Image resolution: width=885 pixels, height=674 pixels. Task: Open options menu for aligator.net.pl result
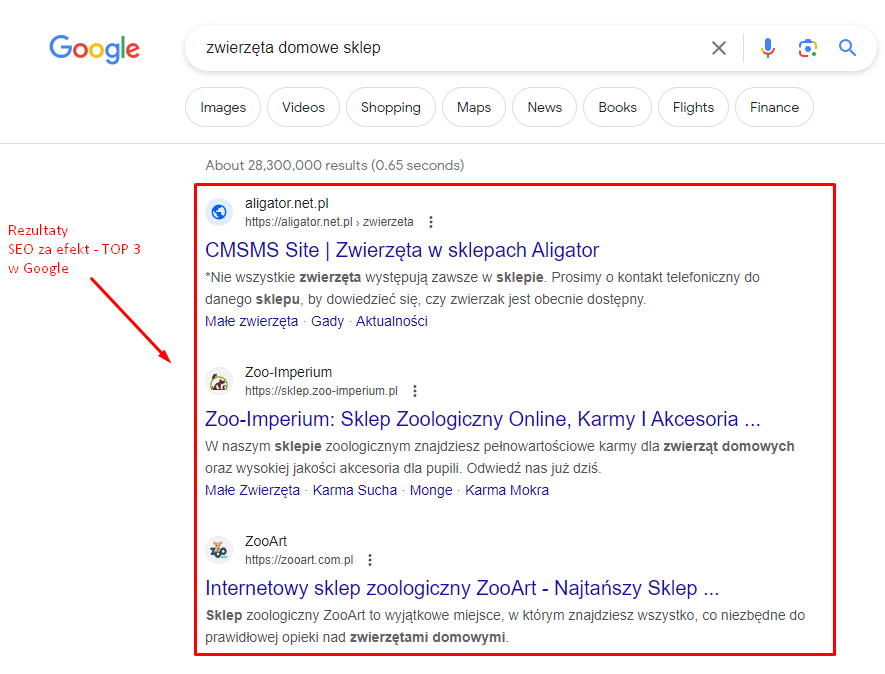(431, 222)
